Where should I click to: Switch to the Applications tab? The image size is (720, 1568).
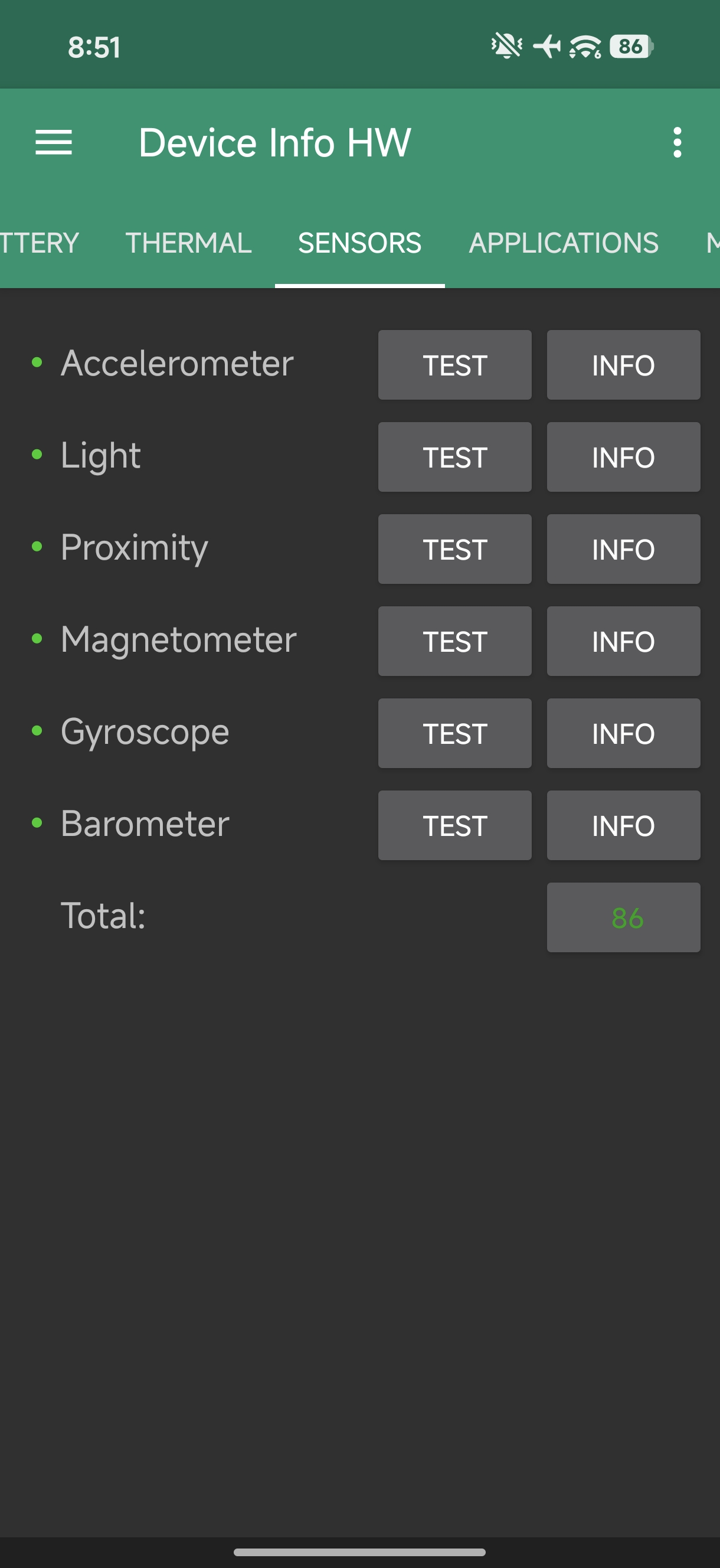pyautogui.click(x=563, y=243)
